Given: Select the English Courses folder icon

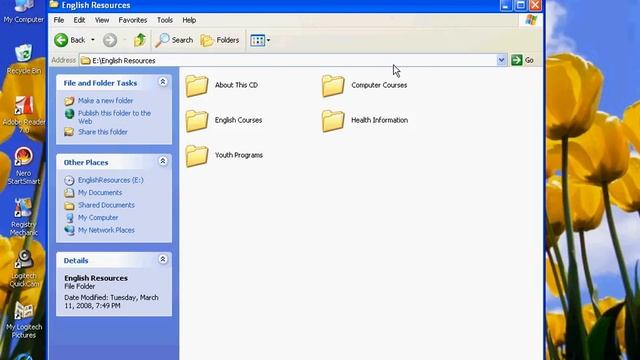Looking at the screenshot, I should click(x=197, y=121).
